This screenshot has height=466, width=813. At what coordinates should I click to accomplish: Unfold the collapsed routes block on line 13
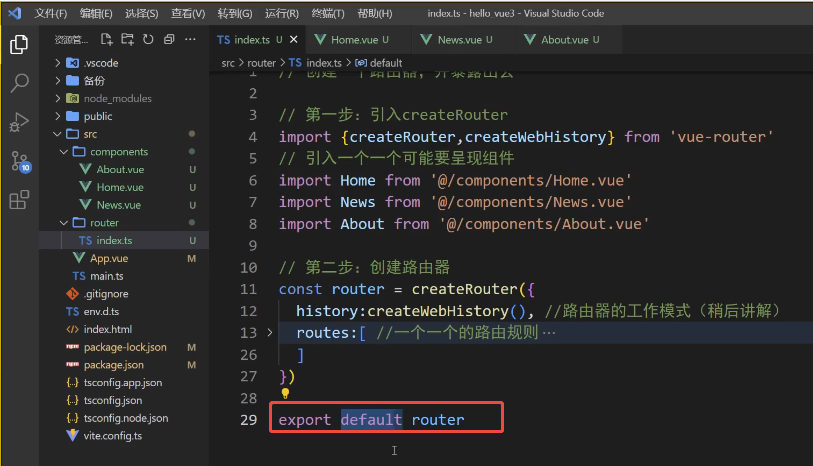click(x=270, y=332)
